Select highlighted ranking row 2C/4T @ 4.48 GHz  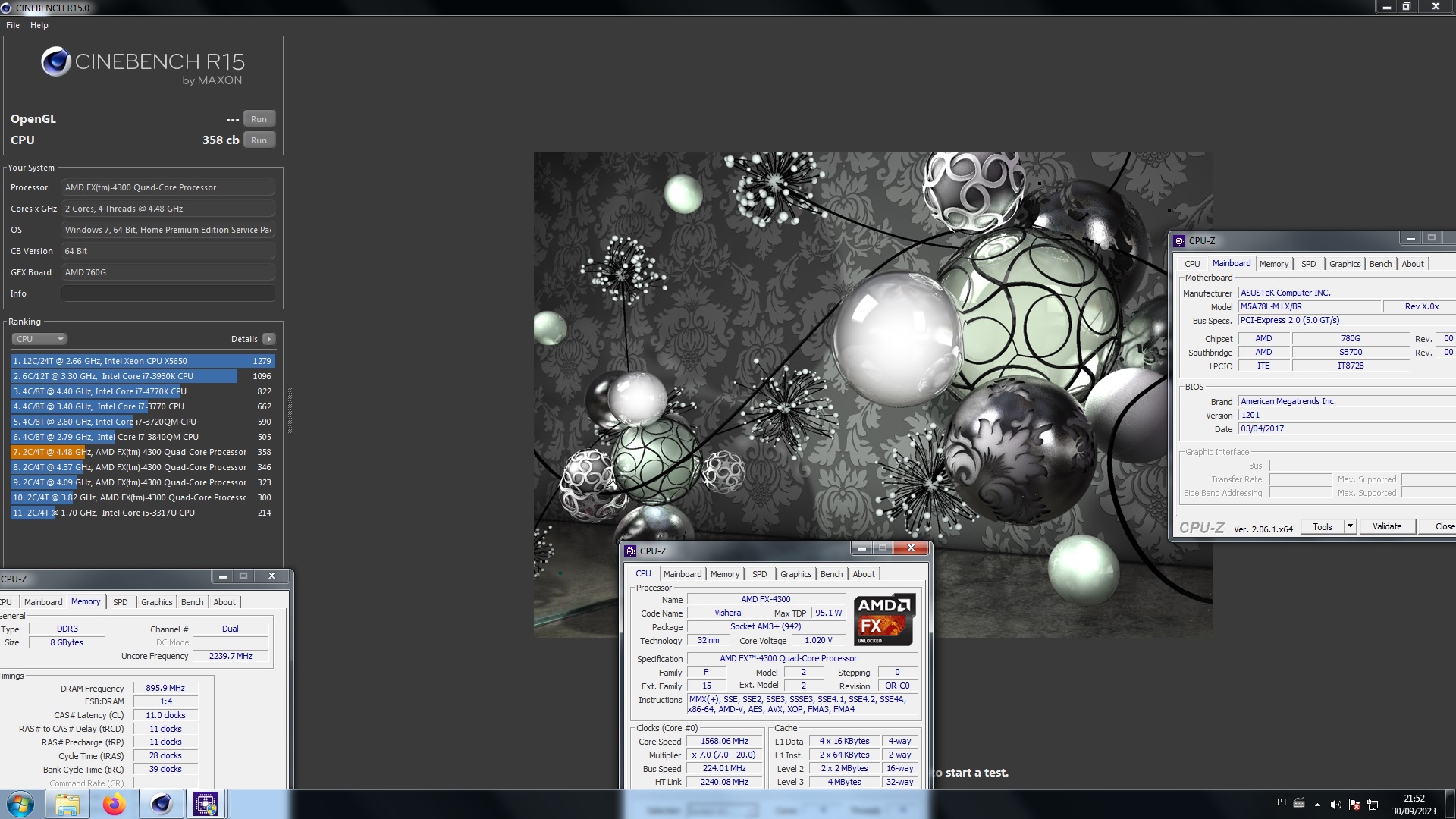coord(143,452)
